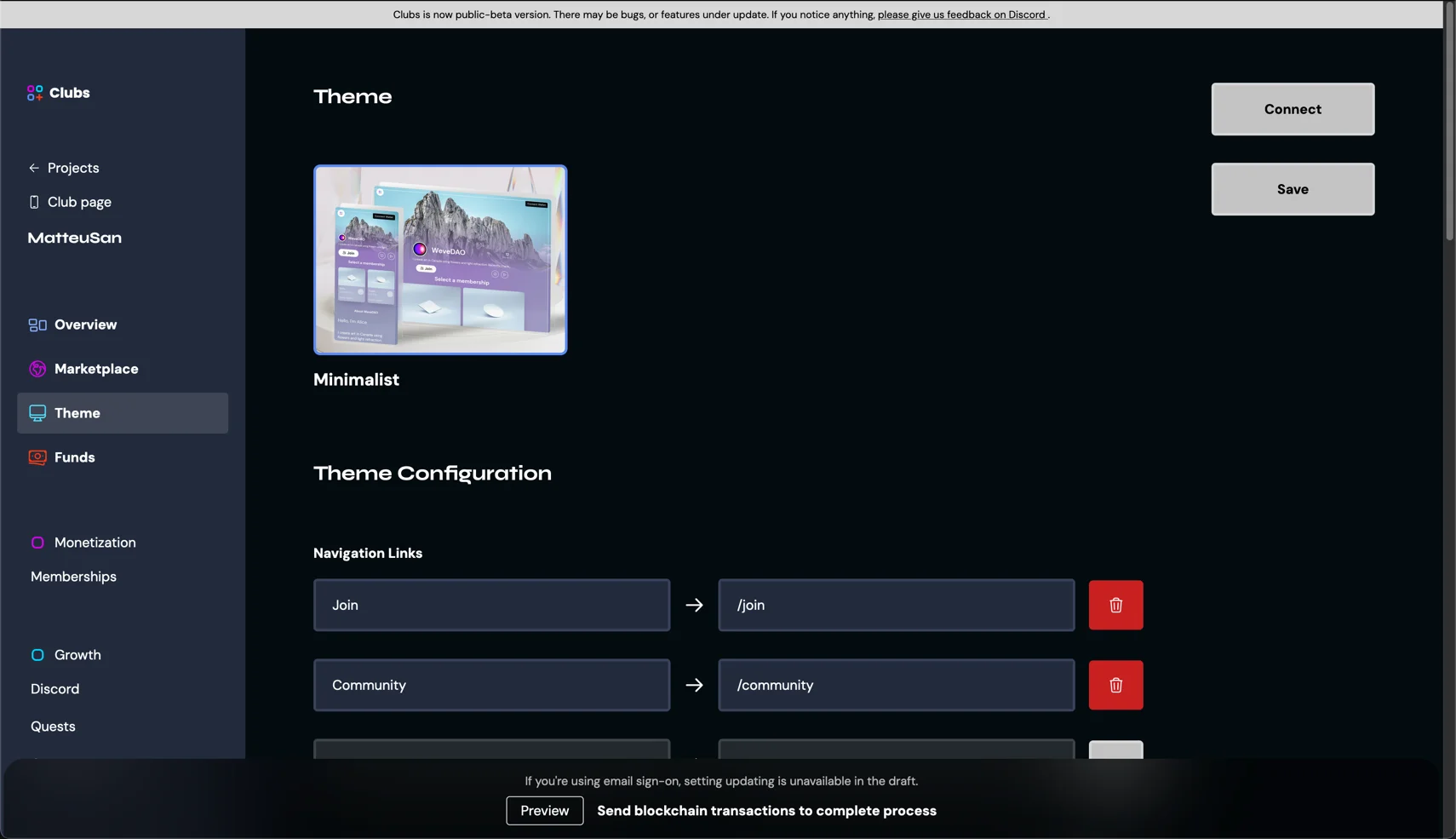Click the Funds icon in sidebar
The image size is (1456, 839).
[x=37, y=457]
